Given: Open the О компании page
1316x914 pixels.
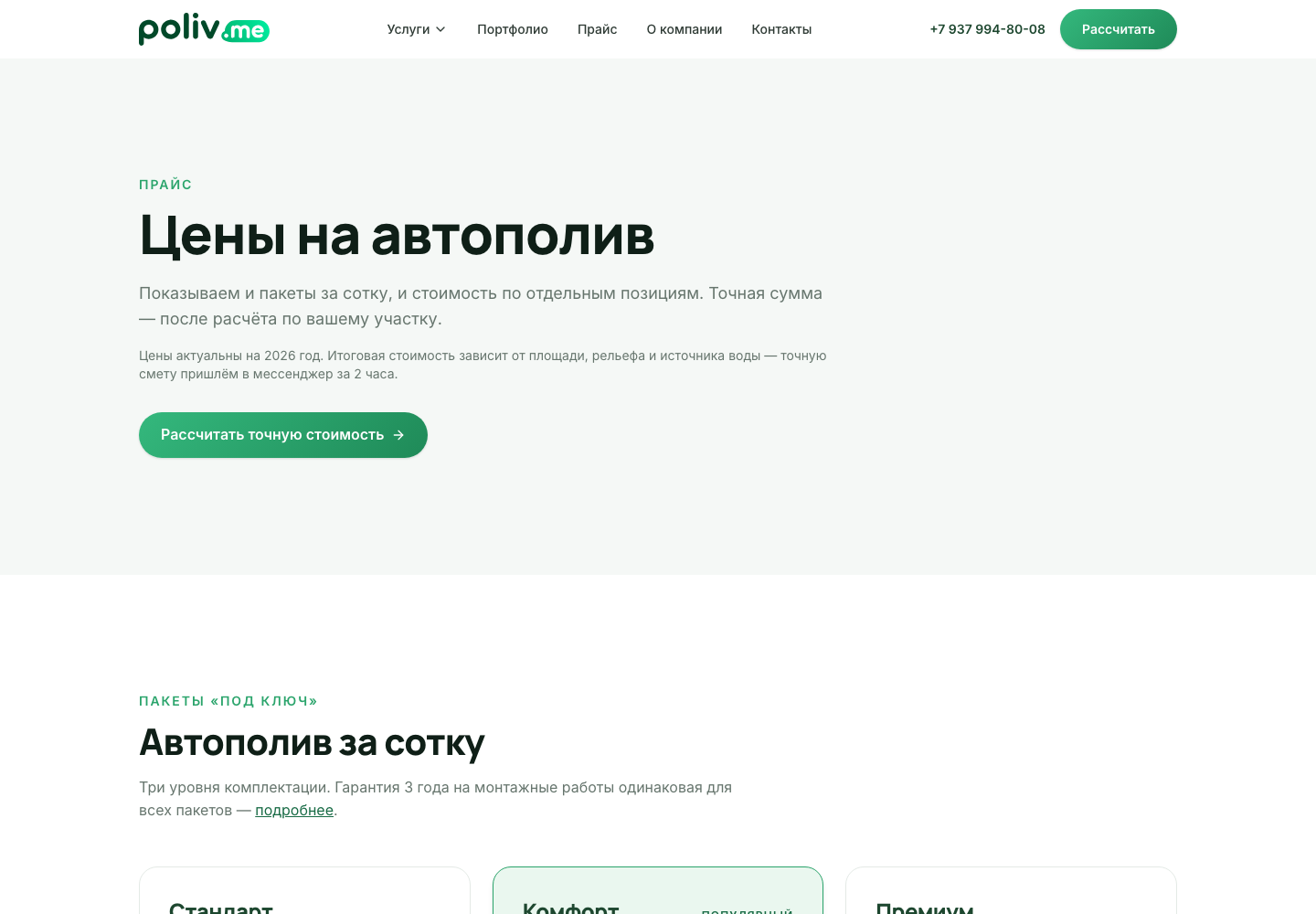Looking at the screenshot, I should 685,29.
